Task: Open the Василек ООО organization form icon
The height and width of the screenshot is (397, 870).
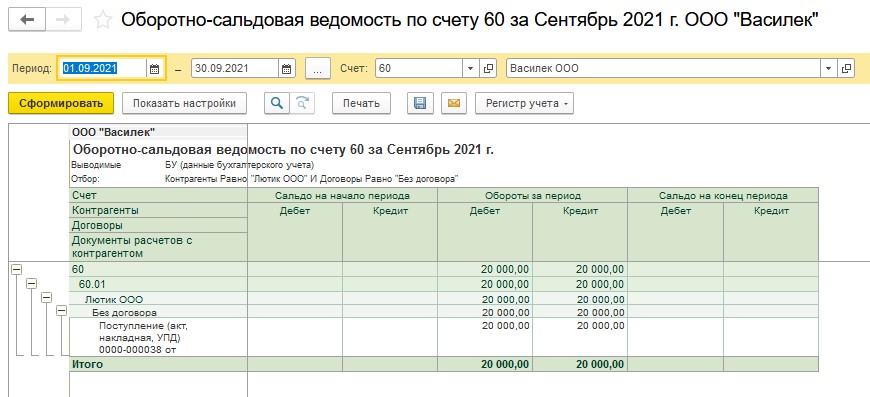Action: point(847,69)
